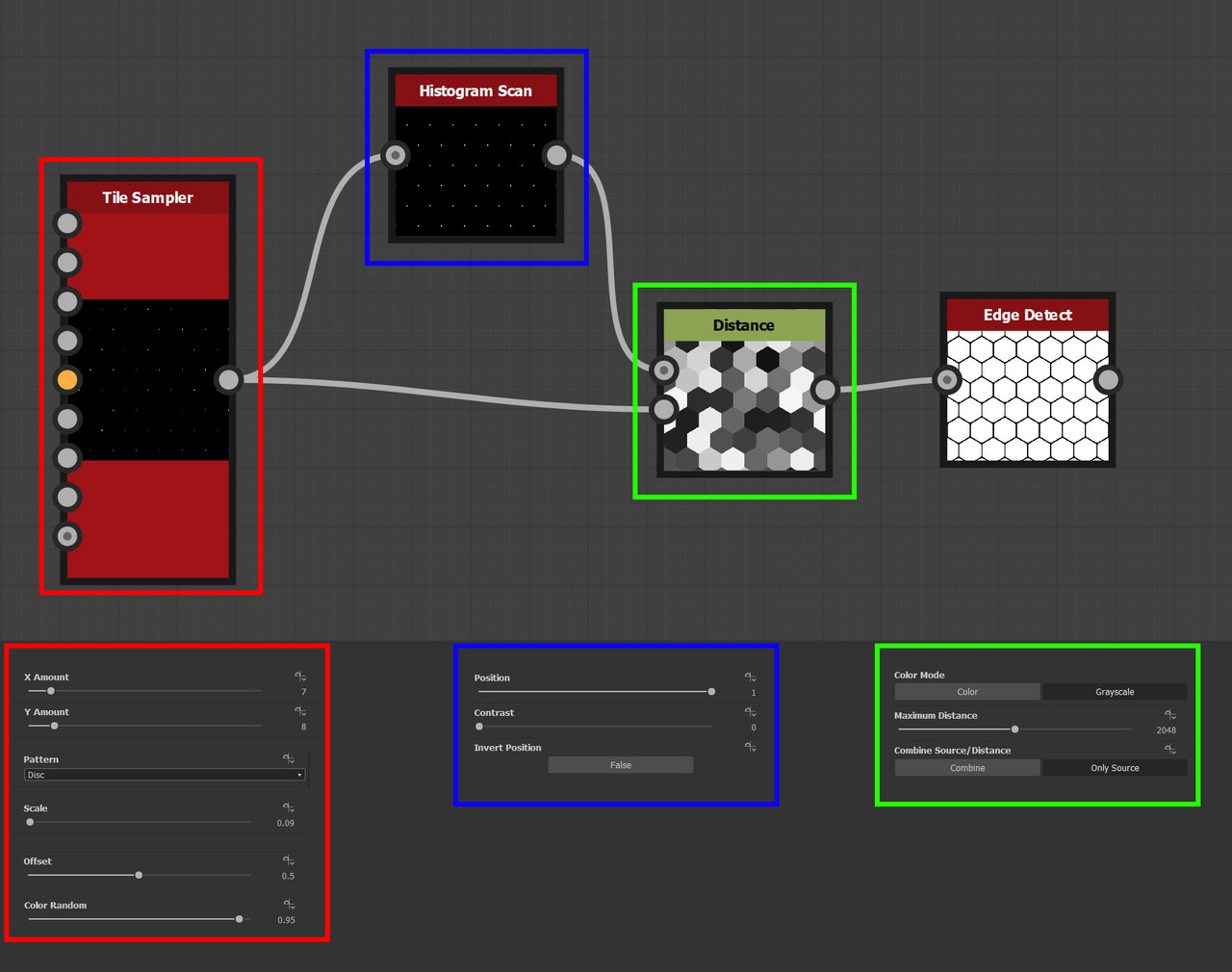Click the orange input connector on Tile Sampler
This screenshot has width=1232, height=972.
point(67,379)
